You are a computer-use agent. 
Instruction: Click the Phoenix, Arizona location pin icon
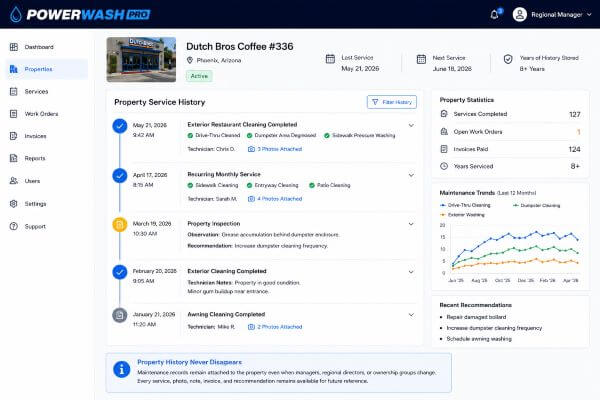click(189, 60)
